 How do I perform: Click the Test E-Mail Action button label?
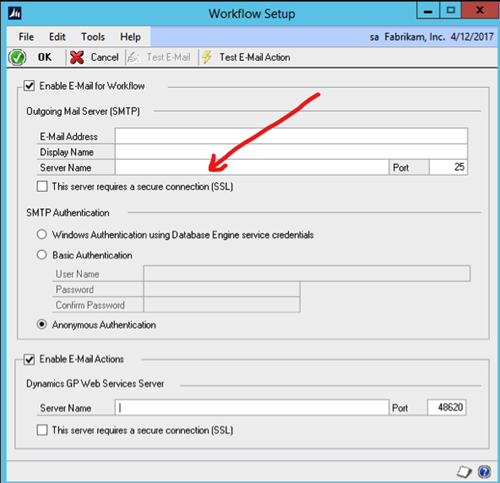tap(255, 57)
